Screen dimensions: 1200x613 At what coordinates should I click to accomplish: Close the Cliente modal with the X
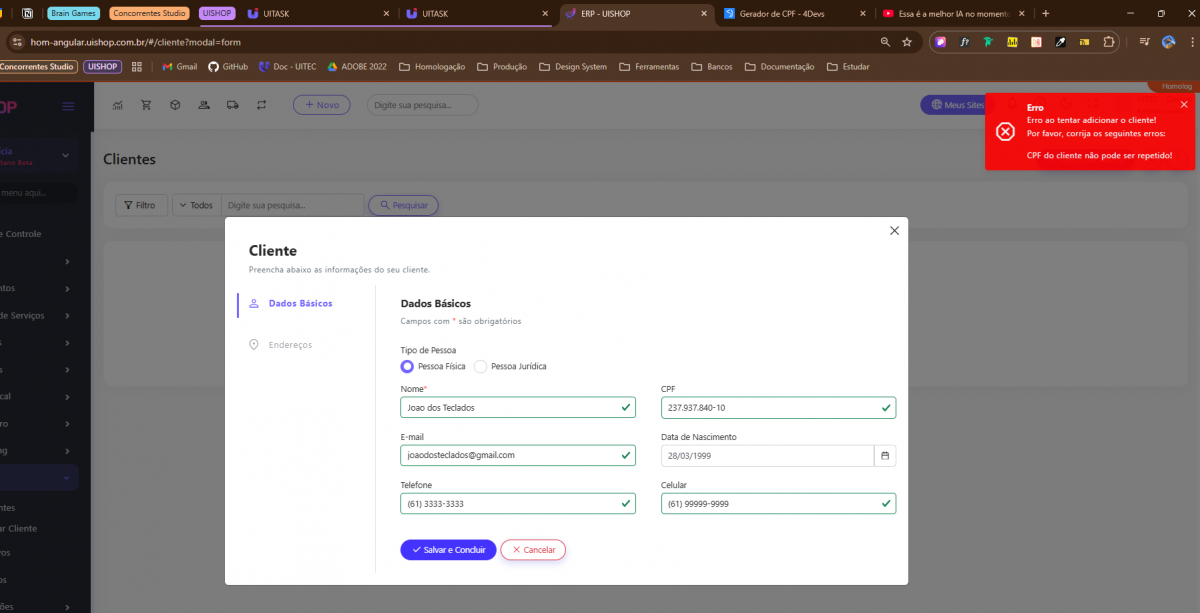tap(894, 231)
